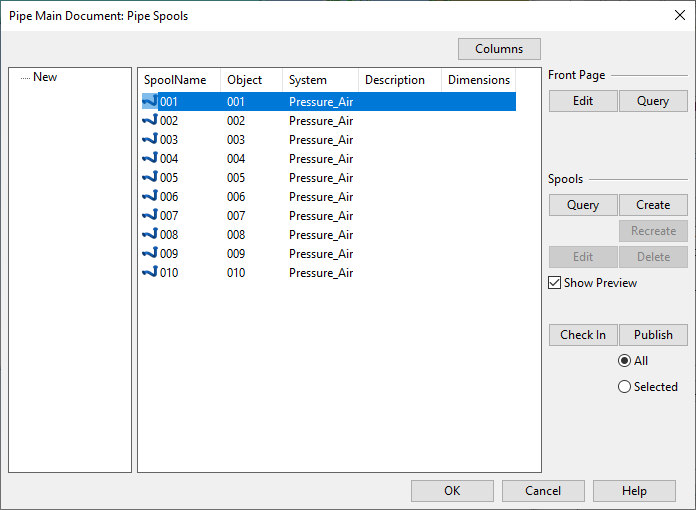The width and height of the screenshot is (696, 510).
Task: Pick the pipe icon for spool 002
Action: 150,120
